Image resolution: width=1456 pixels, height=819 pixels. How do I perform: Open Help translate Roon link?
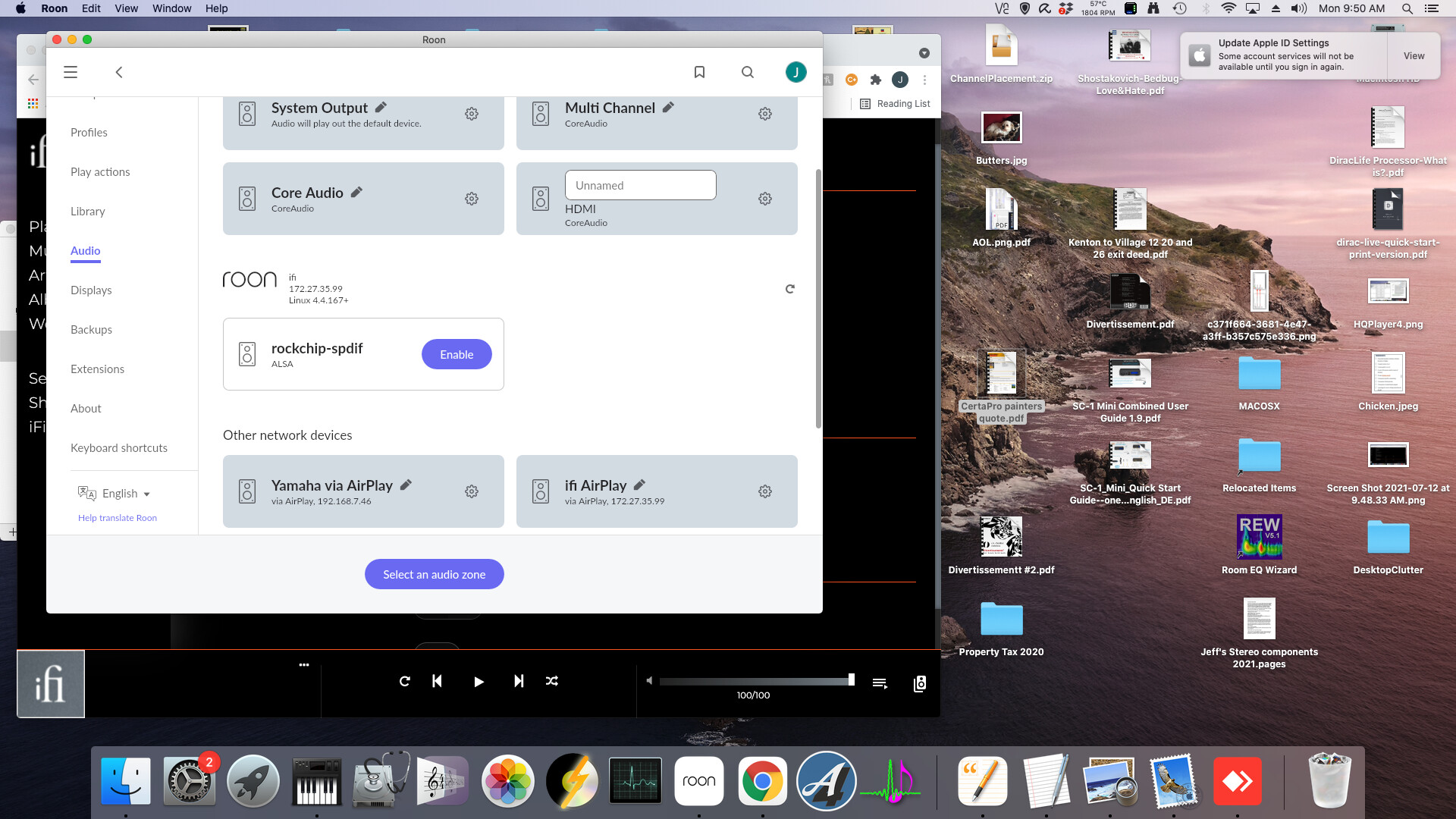click(x=118, y=518)
